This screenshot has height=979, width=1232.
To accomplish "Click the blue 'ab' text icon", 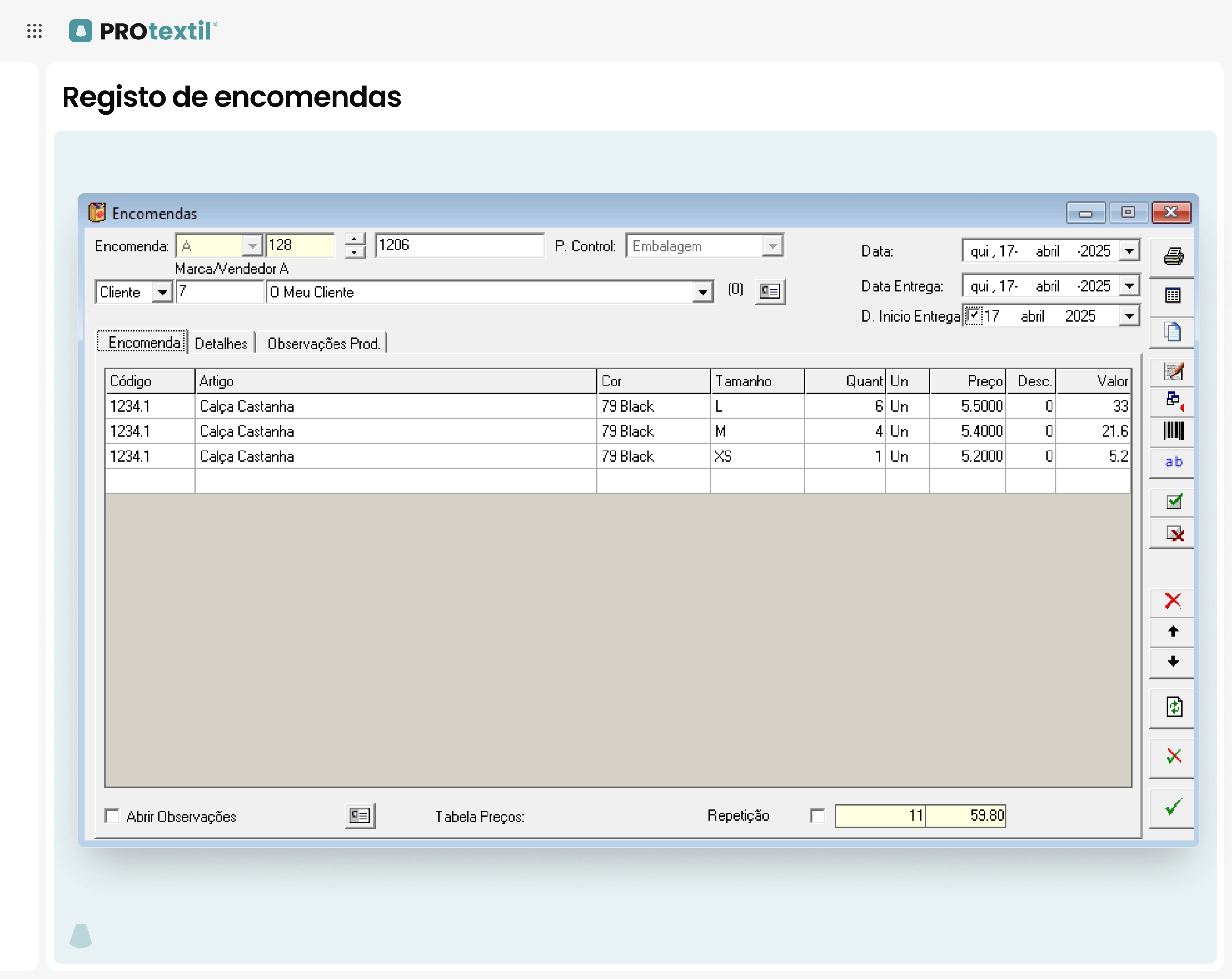I will click(1173, 462).
